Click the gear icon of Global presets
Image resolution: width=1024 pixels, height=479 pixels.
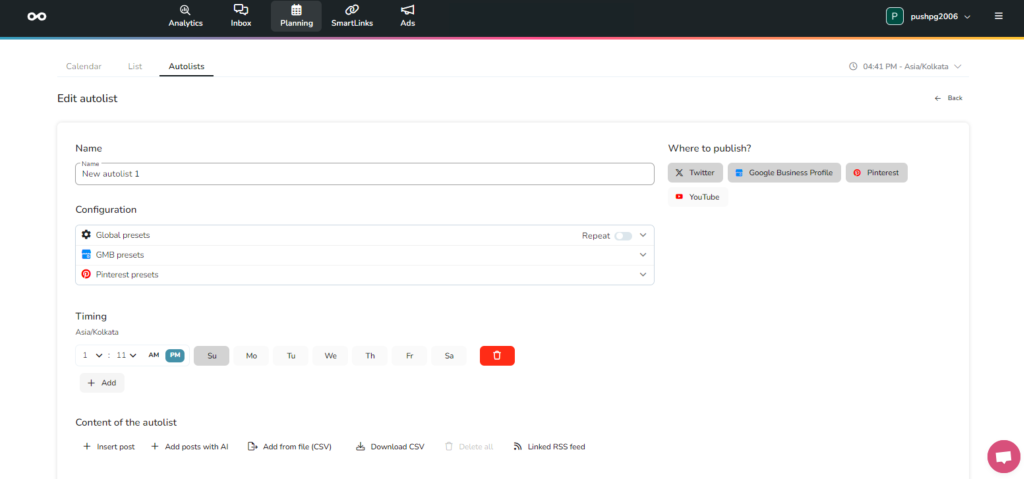(86, 235)
